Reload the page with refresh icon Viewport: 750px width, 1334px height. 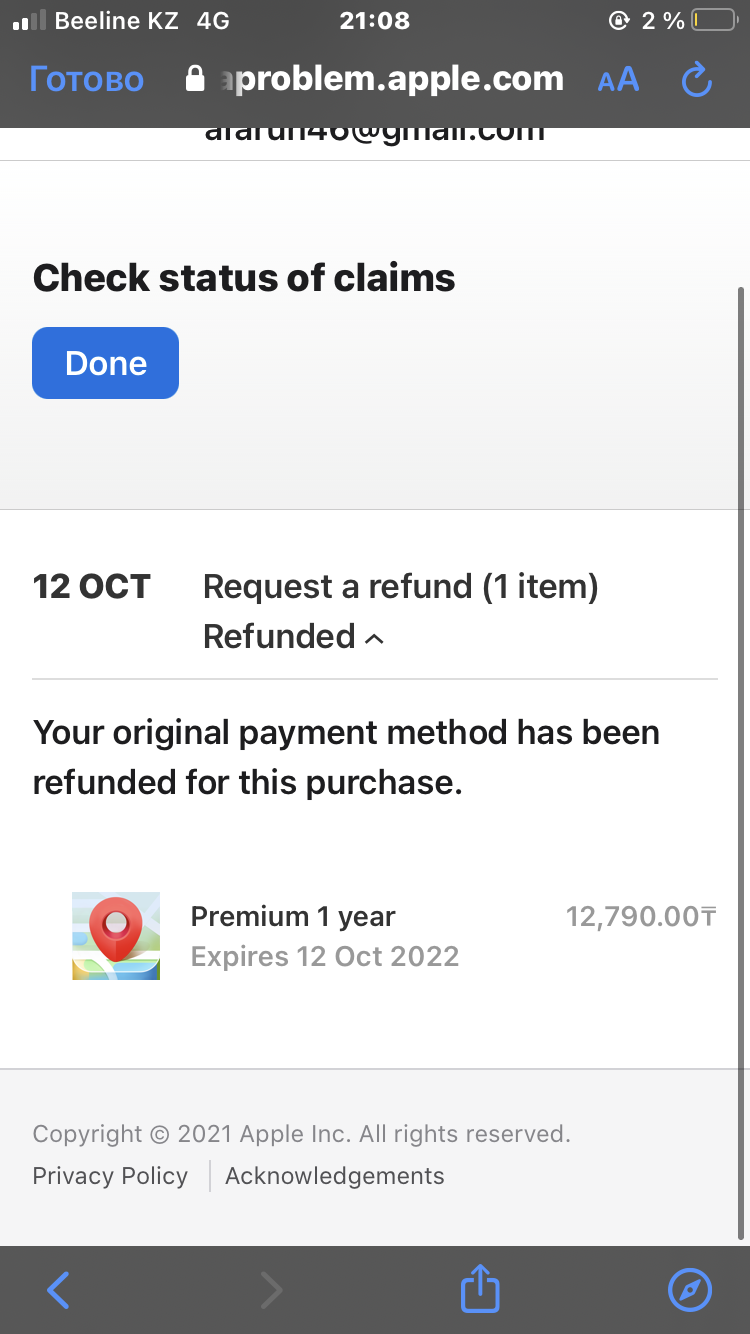tap(696, 80)
